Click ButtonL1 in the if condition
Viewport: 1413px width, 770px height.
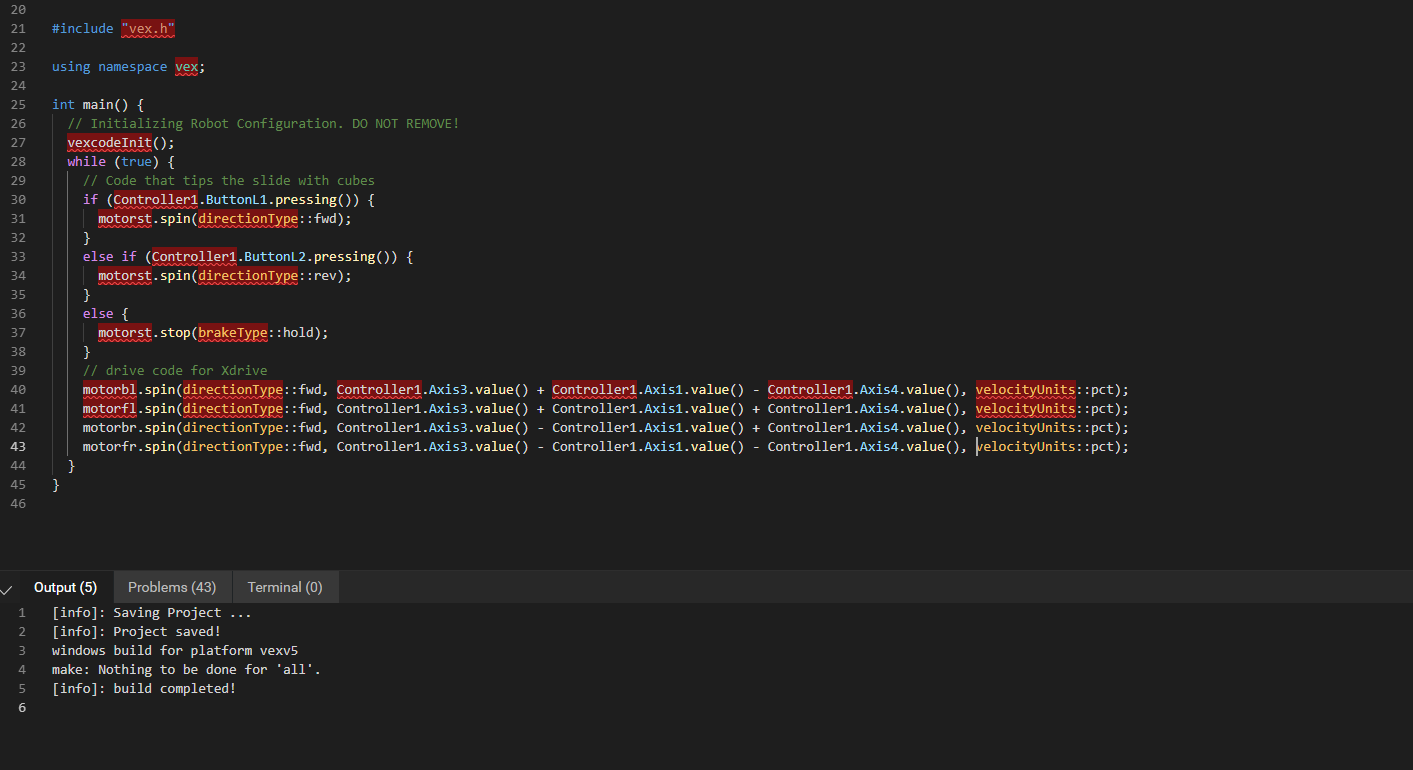(x=236, y=200)
